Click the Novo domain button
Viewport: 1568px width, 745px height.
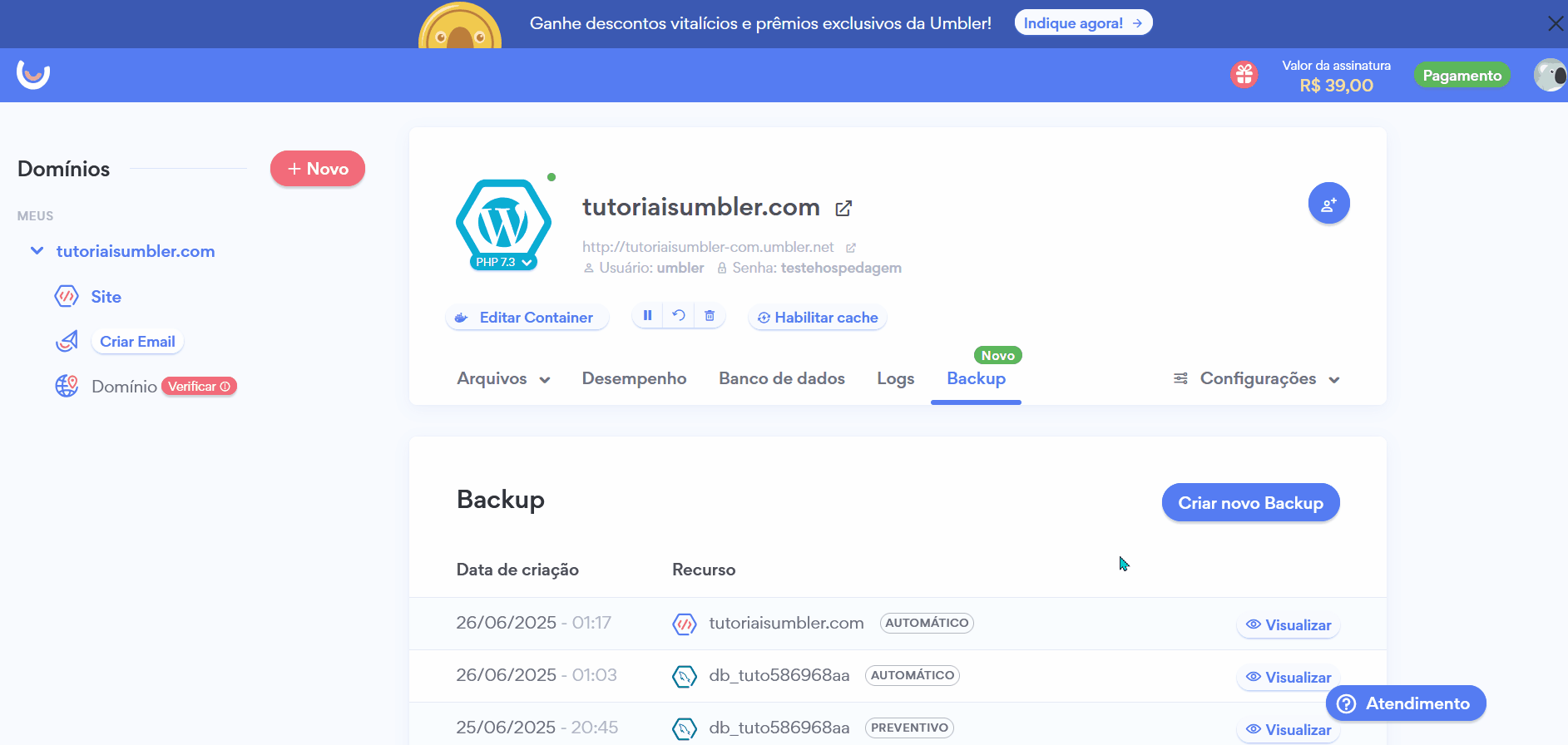[318, 169]
